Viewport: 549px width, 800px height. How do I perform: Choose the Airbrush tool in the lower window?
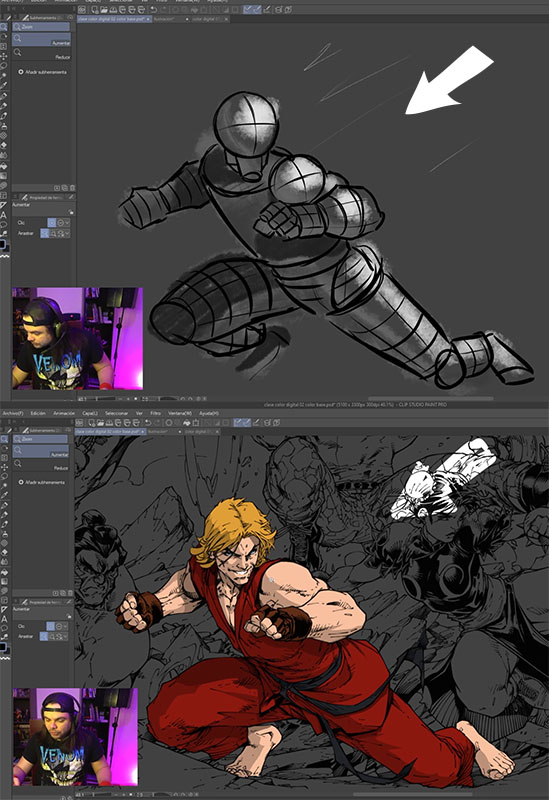[4, 534]
